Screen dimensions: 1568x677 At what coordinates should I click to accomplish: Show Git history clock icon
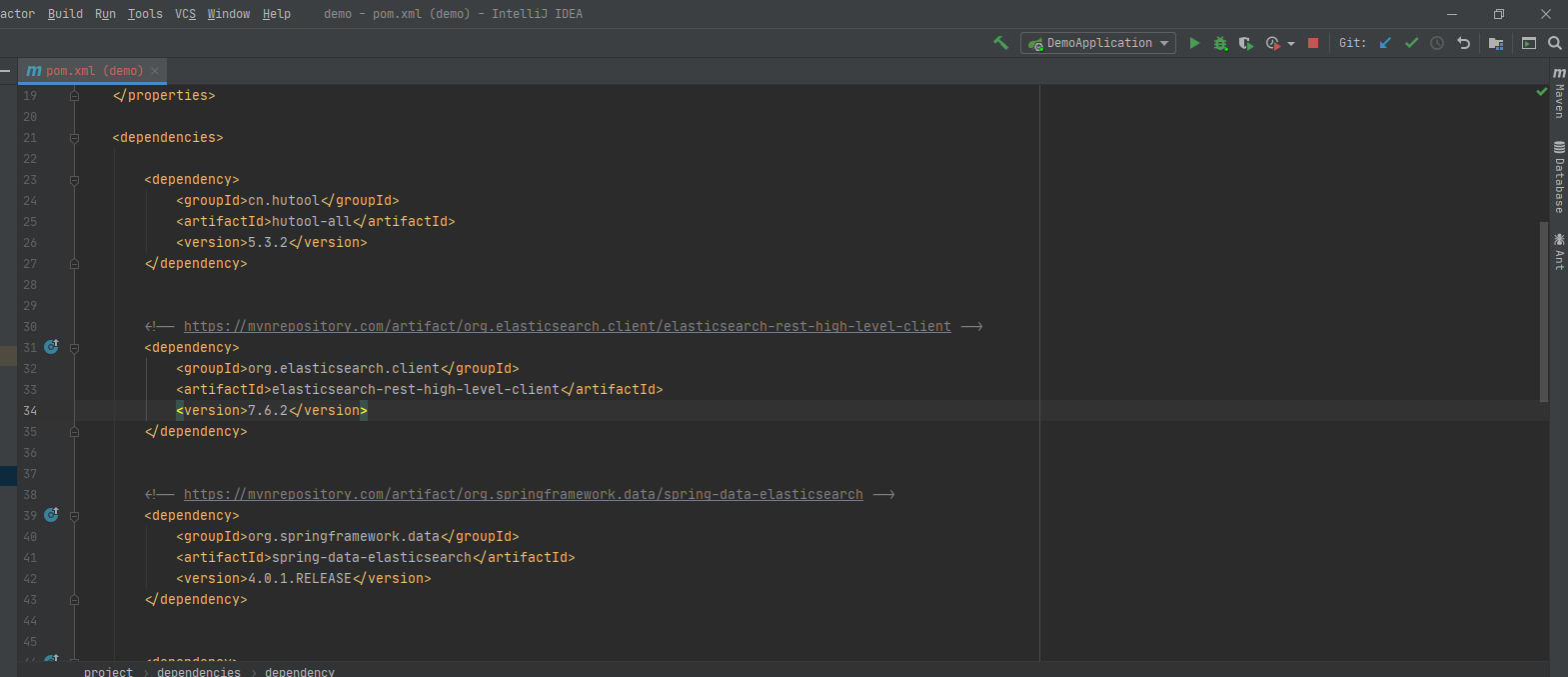tap(1437, 43)
